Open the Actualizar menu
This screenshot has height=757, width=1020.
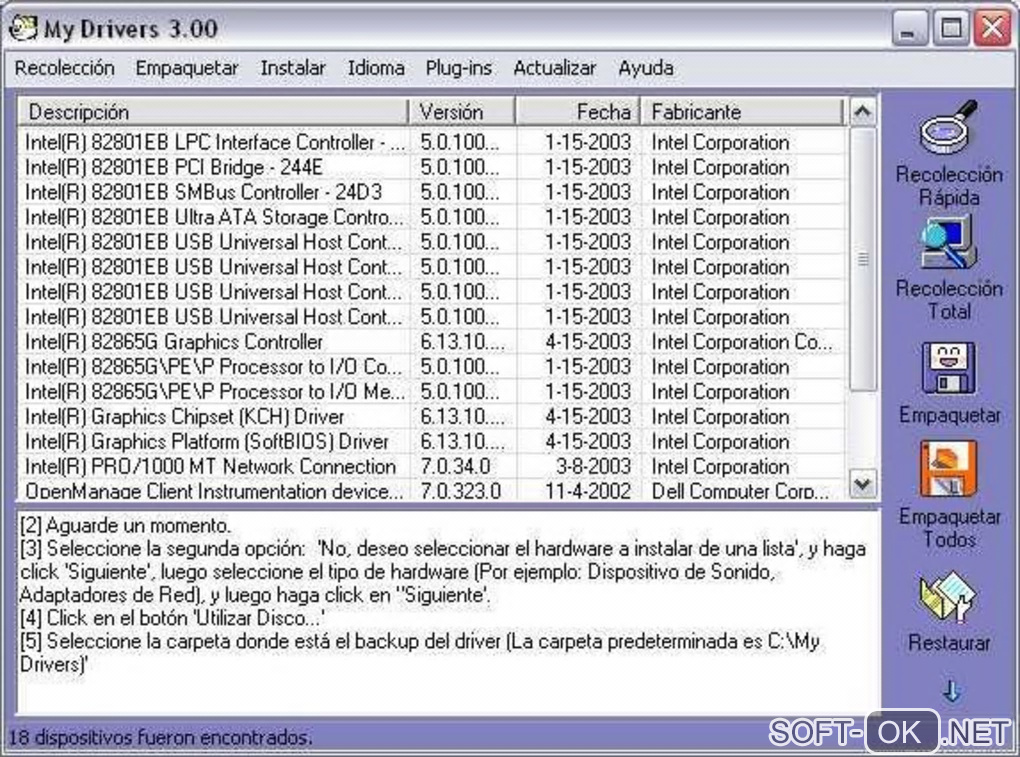(554, 68)
